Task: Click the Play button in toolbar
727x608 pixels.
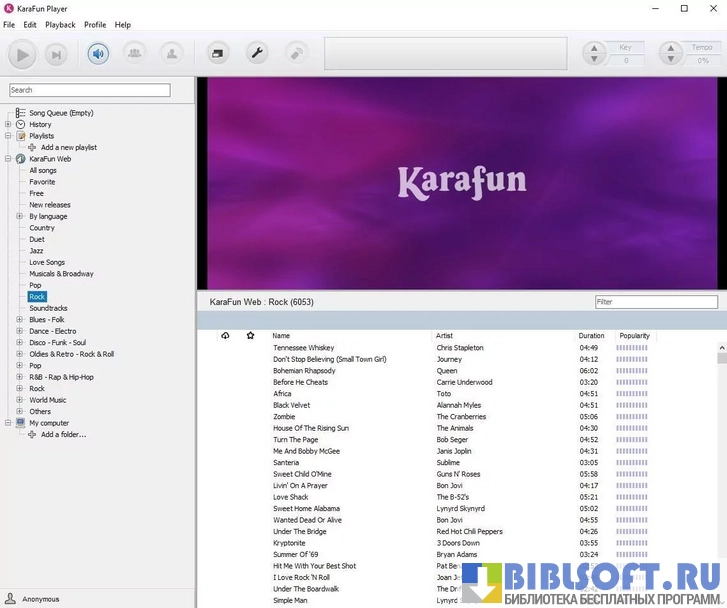Action: pyautogui.click(x=22, y=54)
